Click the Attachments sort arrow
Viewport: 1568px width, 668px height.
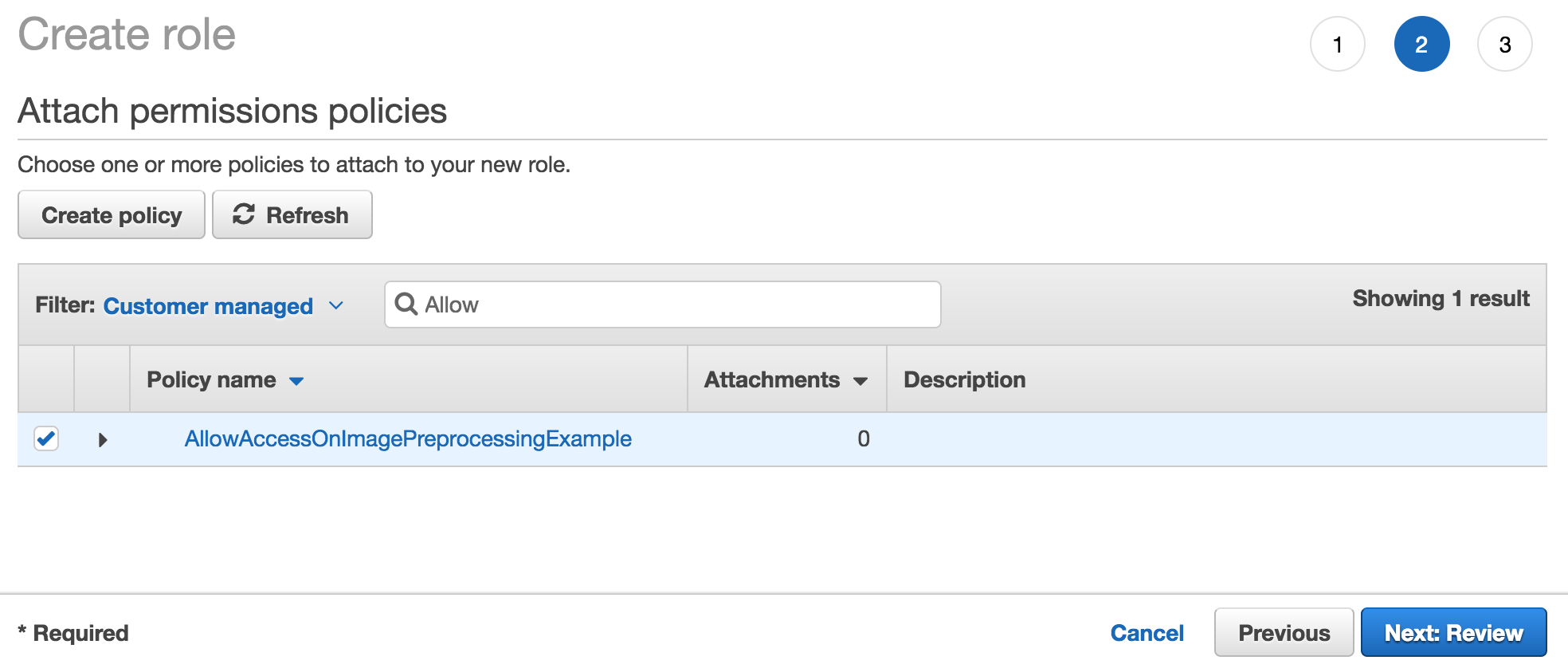click(x=860, y=381)
